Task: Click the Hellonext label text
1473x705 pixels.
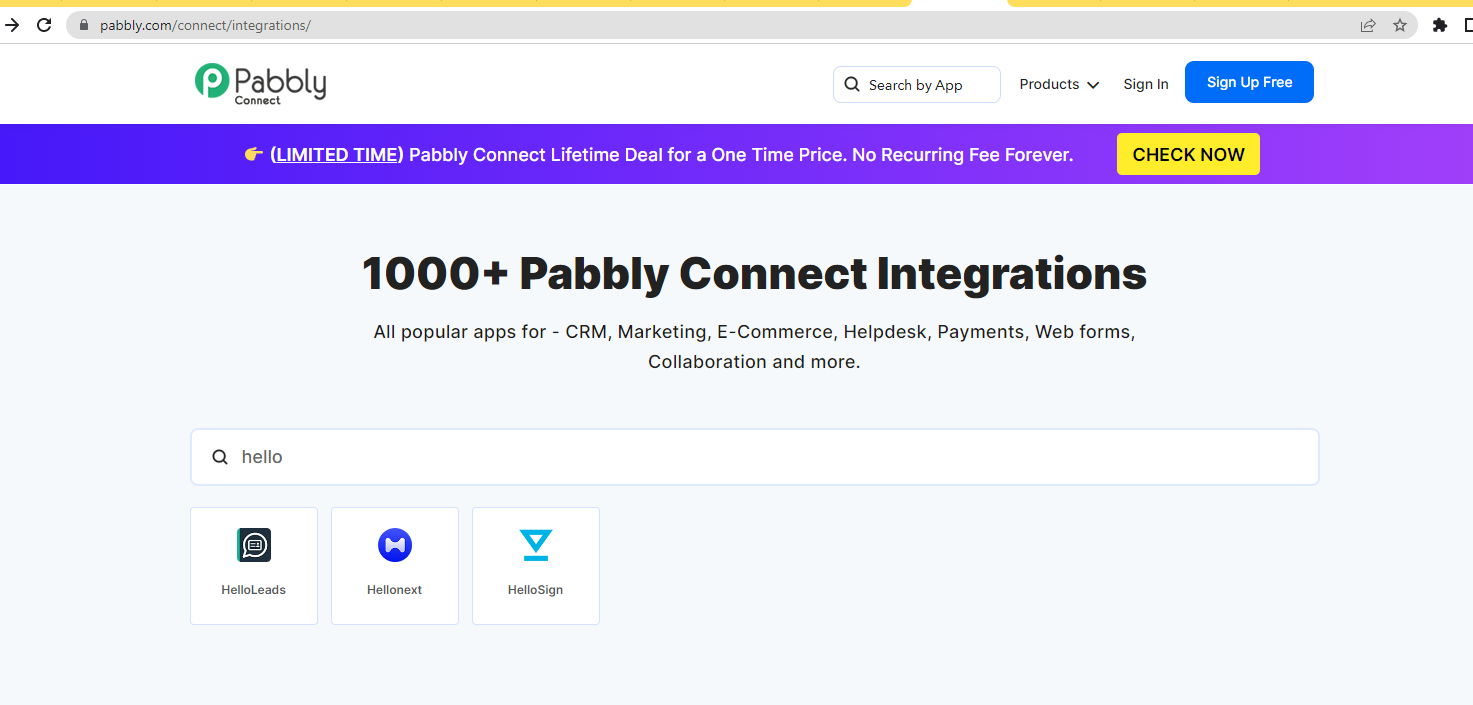Action: tap(395, 590)
